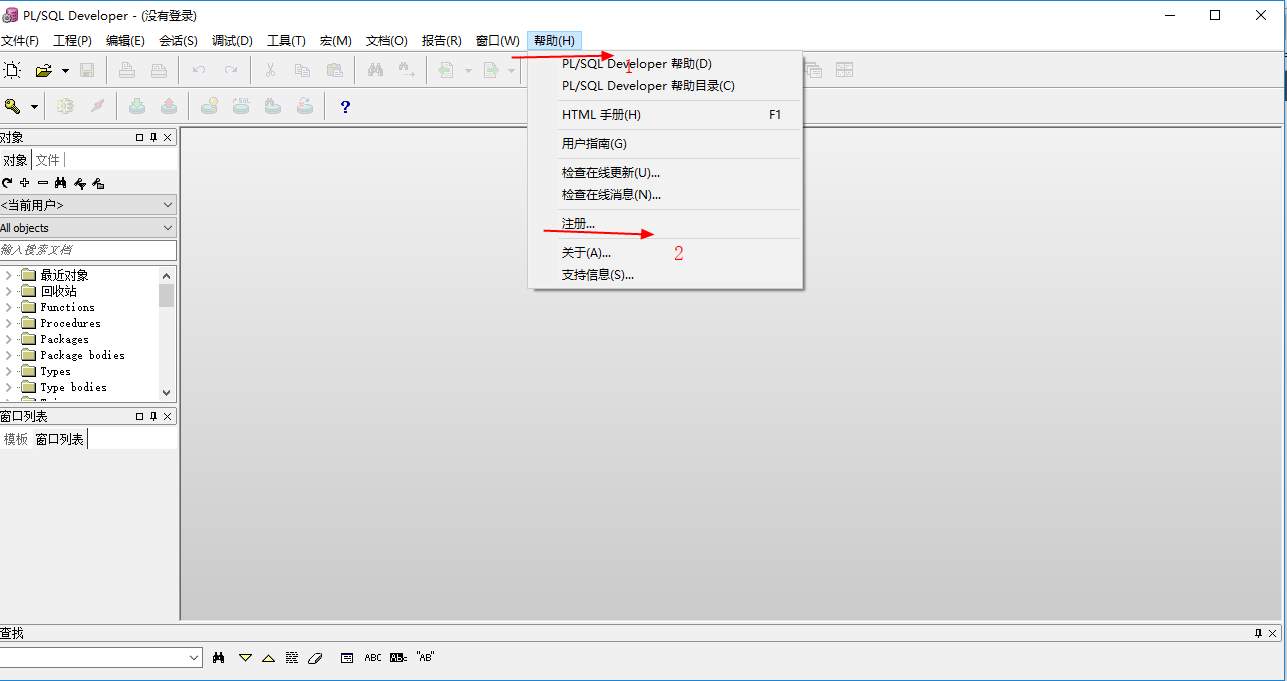Toggle the pin on the 窗口列表 panel
The height and width of the screenshot is (681, 1287).
point(153,416)
